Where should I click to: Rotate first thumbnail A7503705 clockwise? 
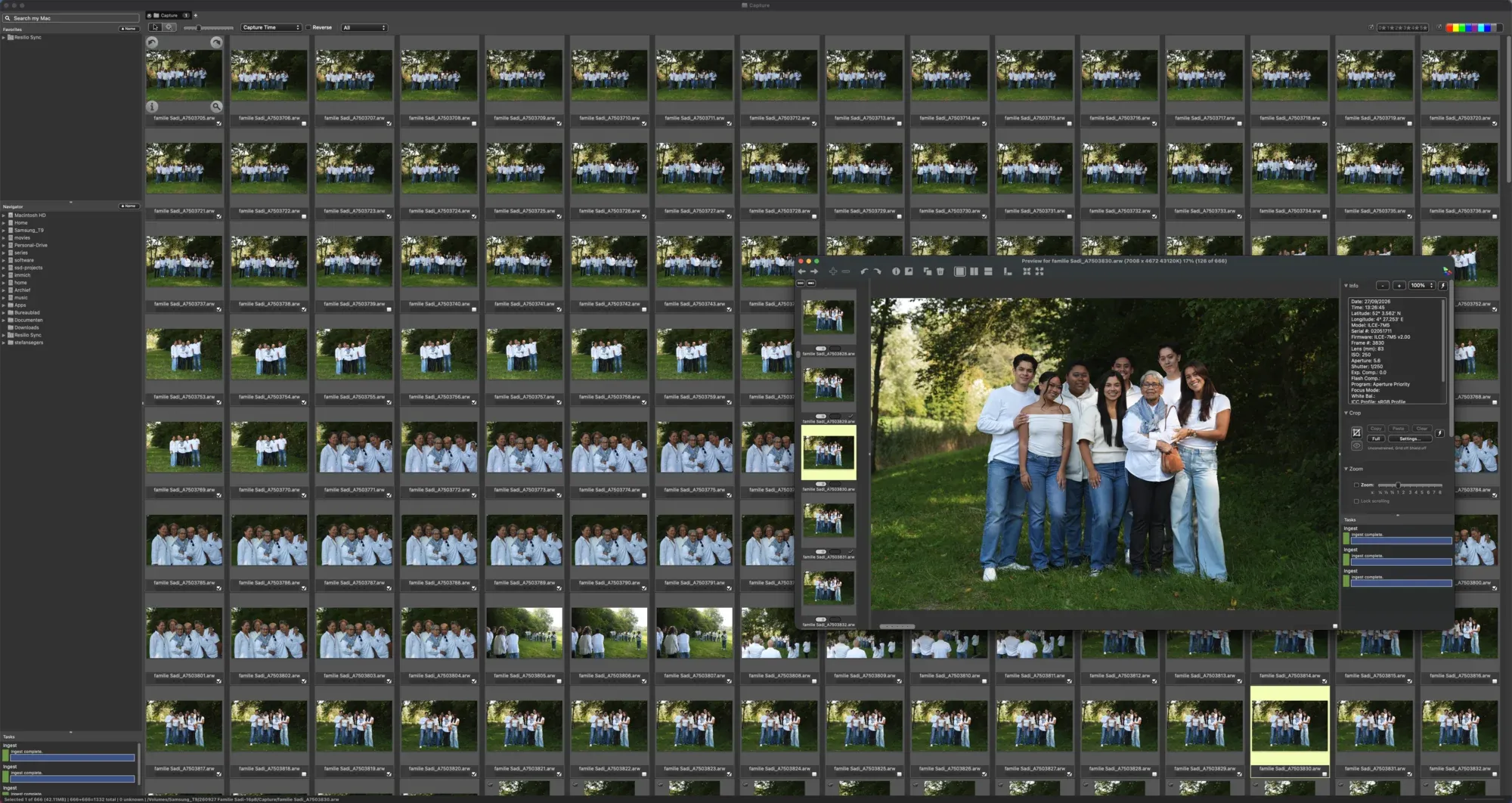tap(216, 42)
